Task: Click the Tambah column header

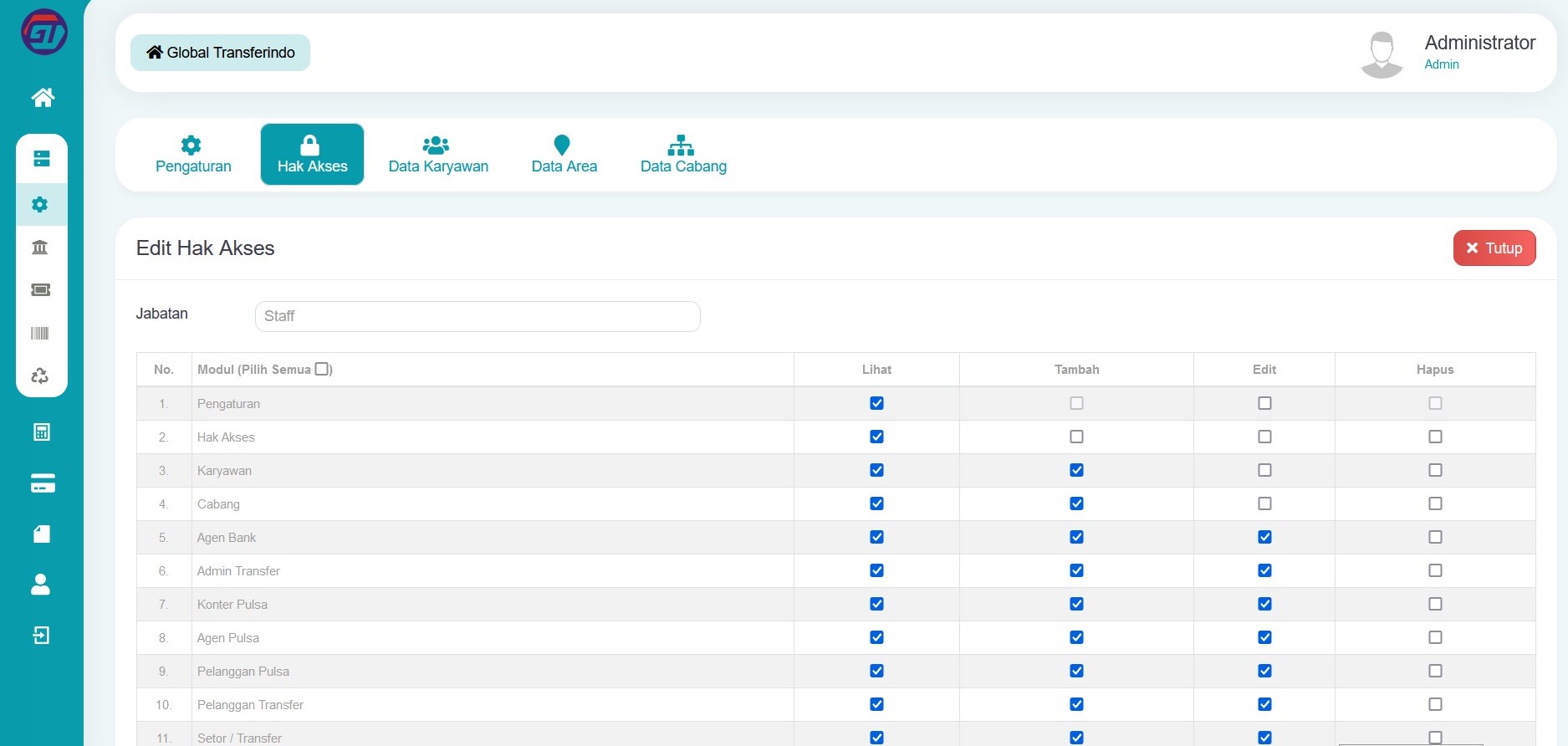Action: 1076,370
